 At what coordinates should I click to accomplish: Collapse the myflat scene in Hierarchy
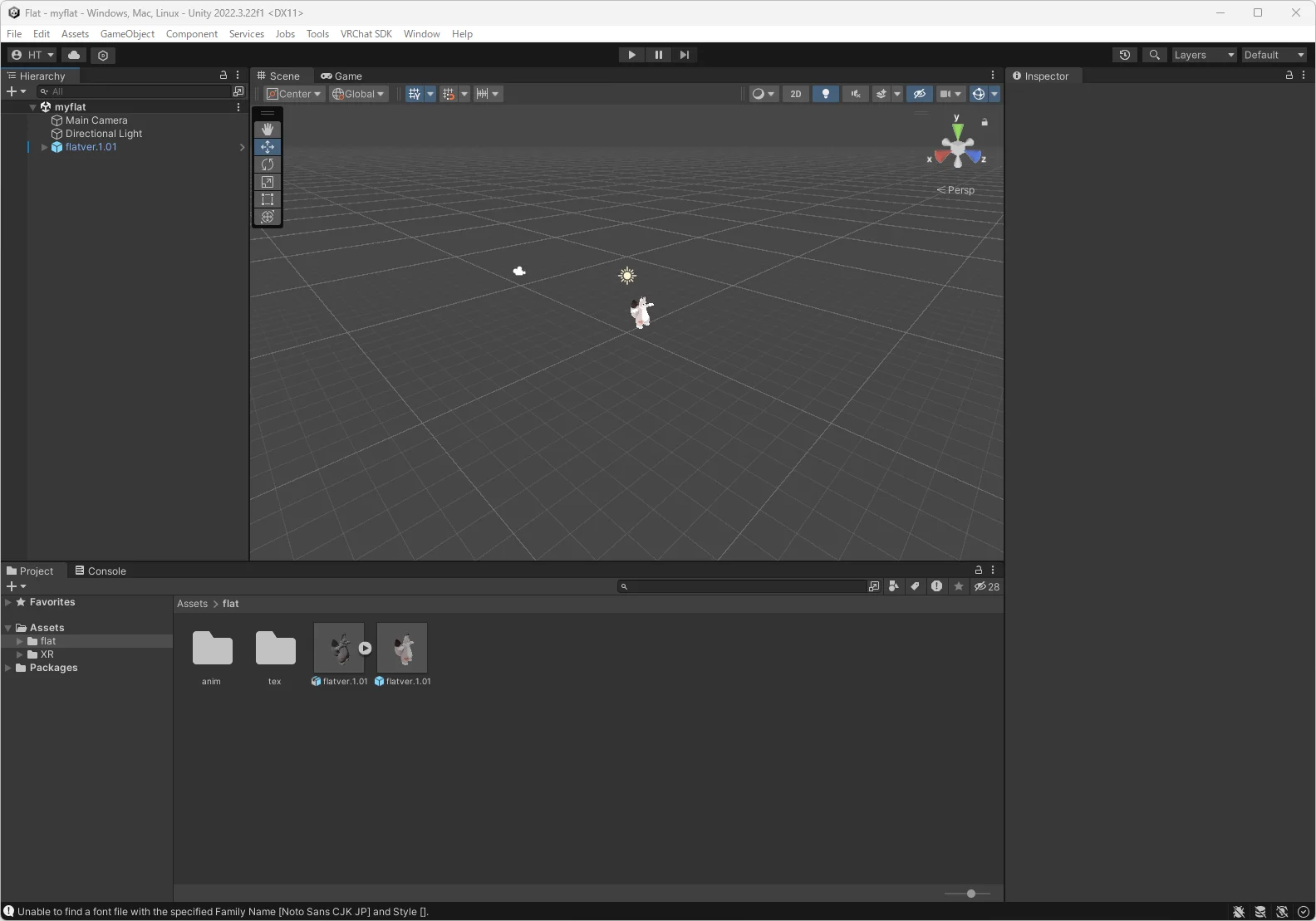pos(32,107)
